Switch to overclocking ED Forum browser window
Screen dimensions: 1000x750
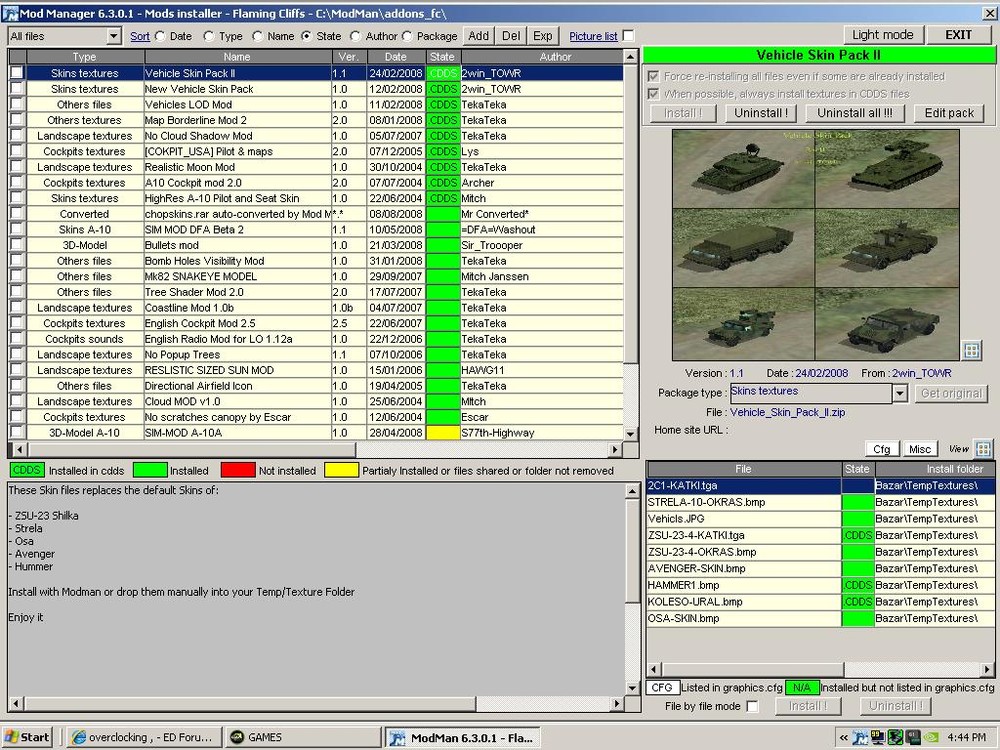pyautogui.click(x=142, y=738)
